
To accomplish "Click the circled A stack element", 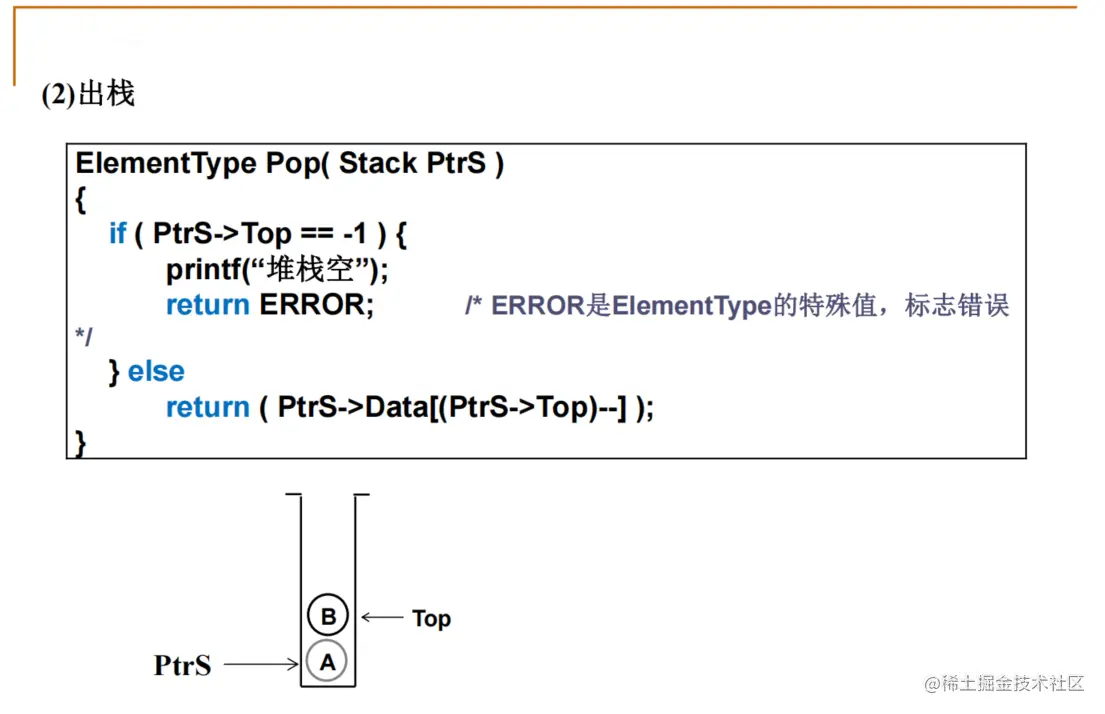I will (328, 661).
